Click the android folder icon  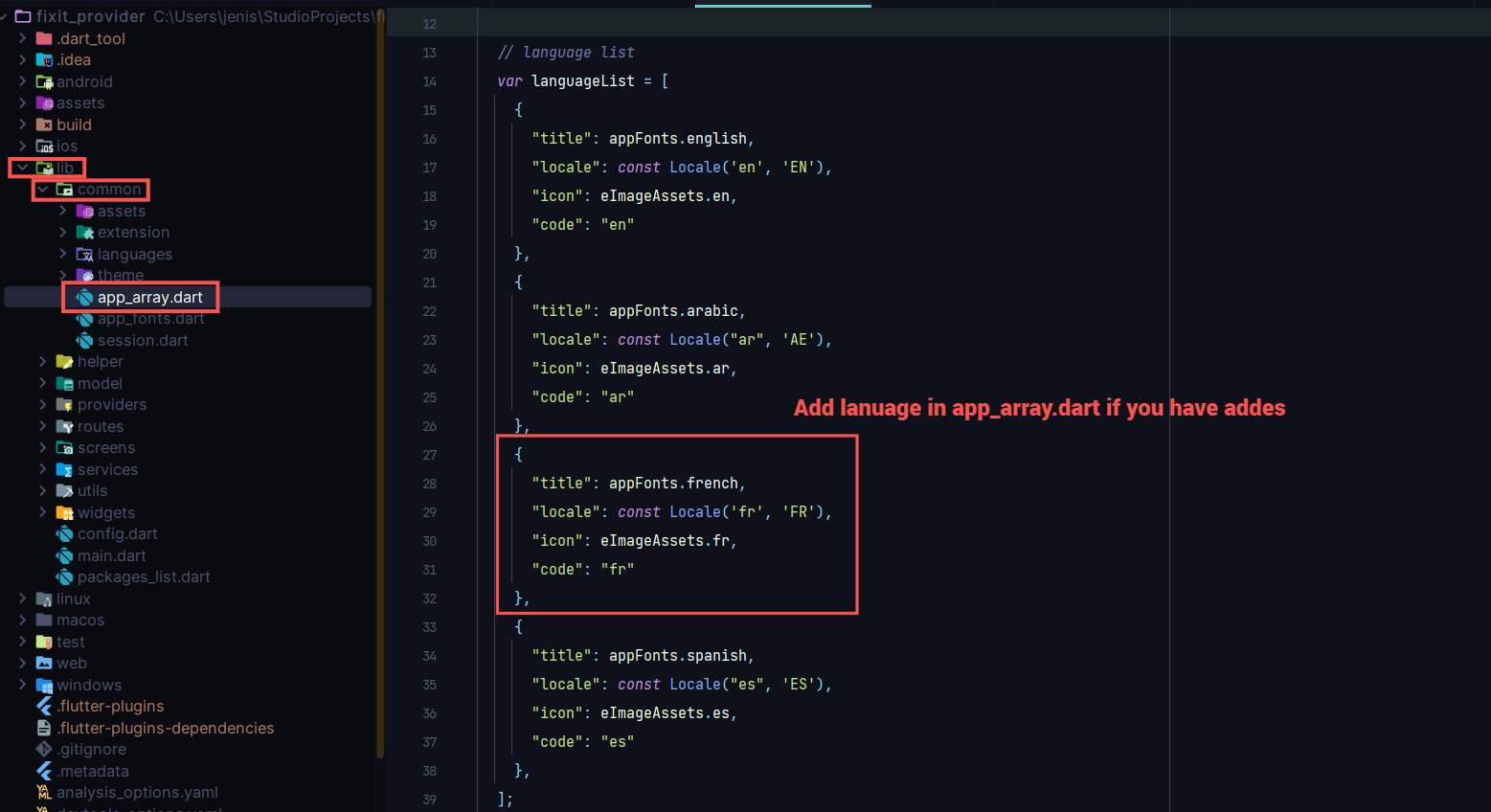pos(44,82)
